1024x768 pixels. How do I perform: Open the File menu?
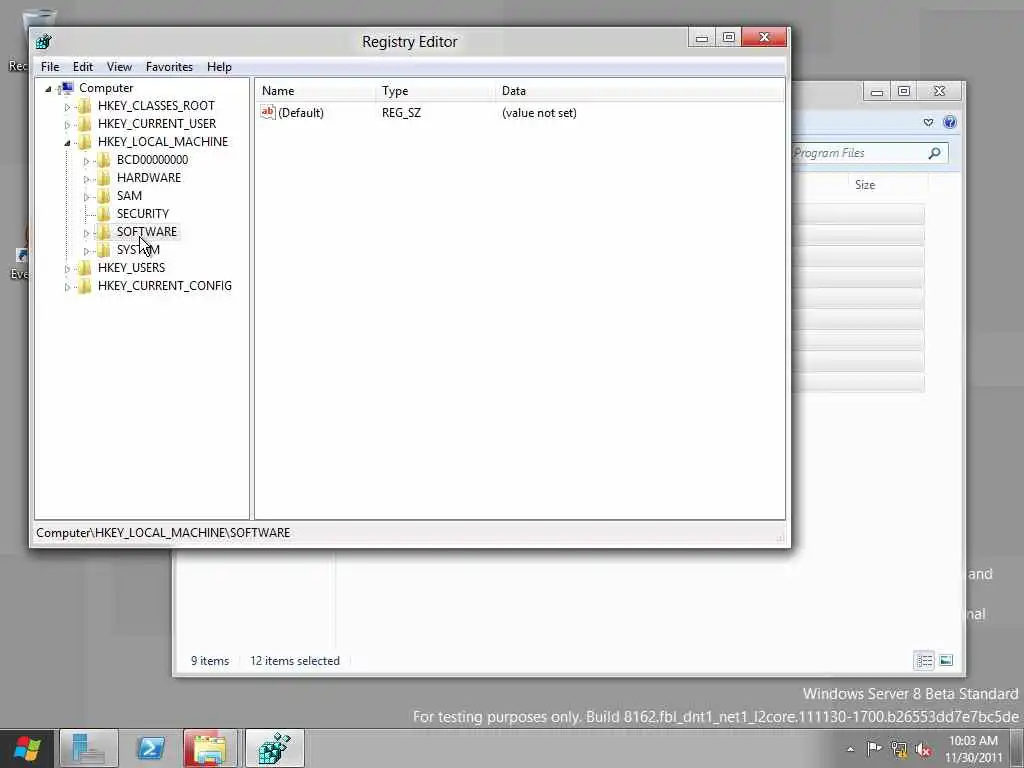pyautogui.click(x=50, y=67)
